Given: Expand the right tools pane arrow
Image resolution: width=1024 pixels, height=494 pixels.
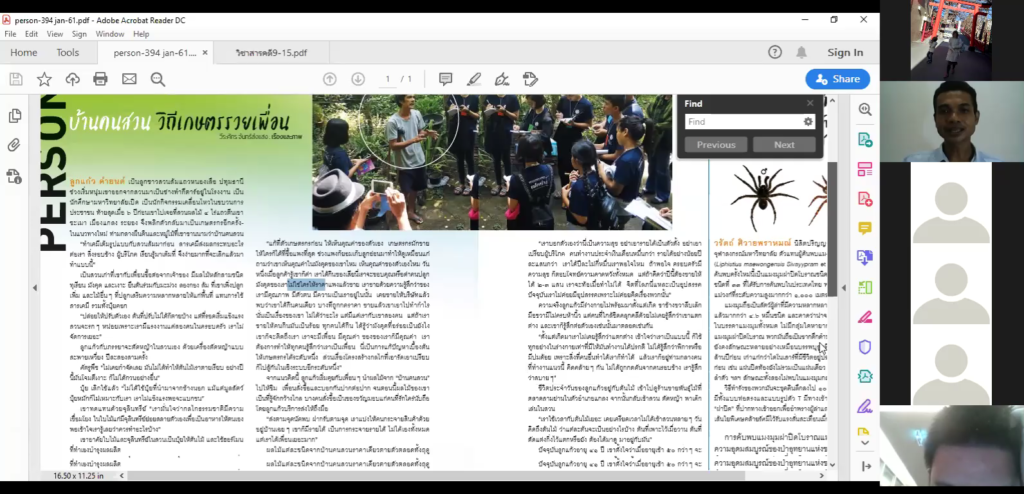Looking at the screenshot, I should [x=866, y=467].
